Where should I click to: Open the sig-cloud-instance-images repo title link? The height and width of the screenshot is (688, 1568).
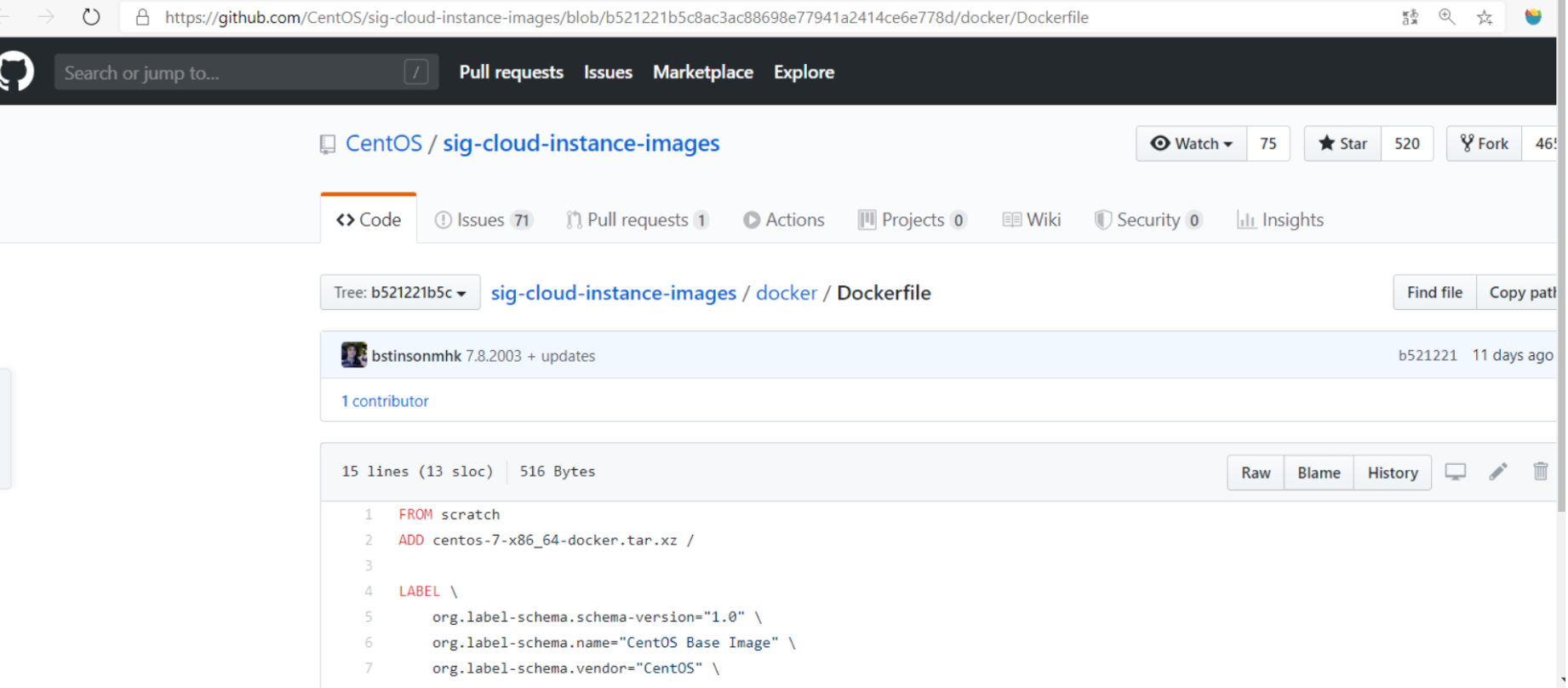pos(581,143)
